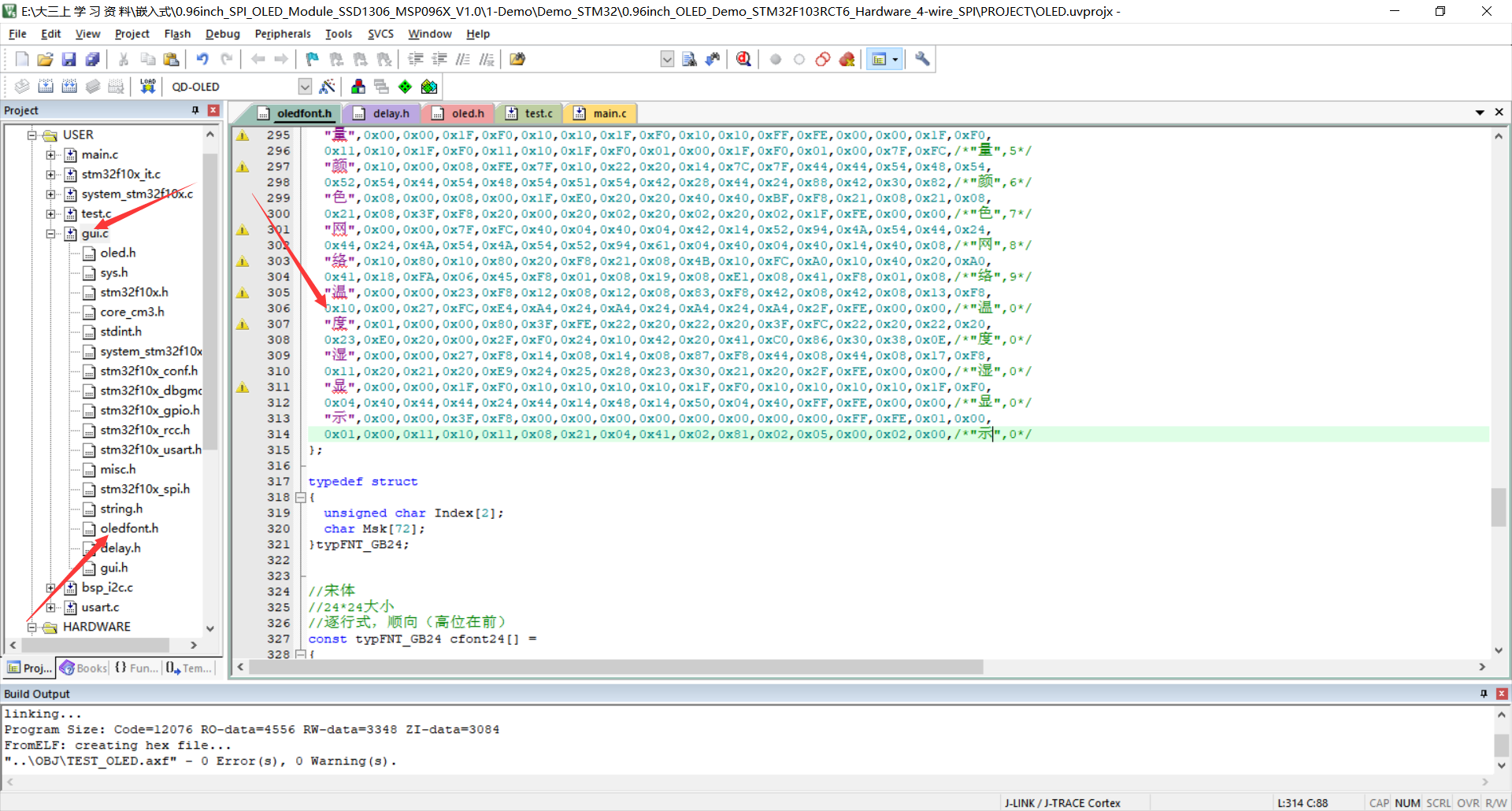Insert a breakpoint with the red circle icon

pyautogui.click(x=776, y=59)
